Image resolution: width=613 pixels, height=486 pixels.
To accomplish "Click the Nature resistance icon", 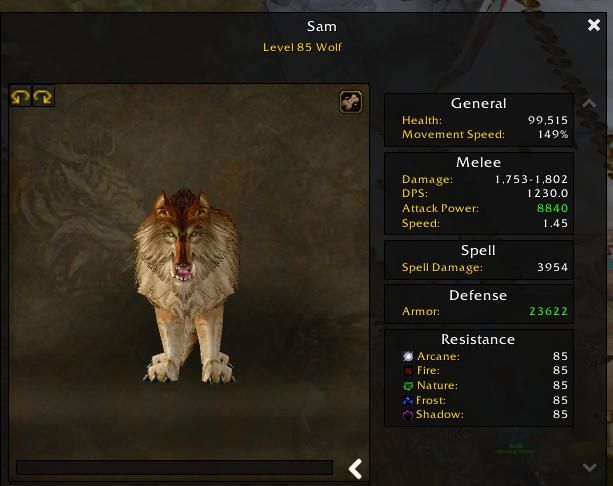I will coord(408,386).
